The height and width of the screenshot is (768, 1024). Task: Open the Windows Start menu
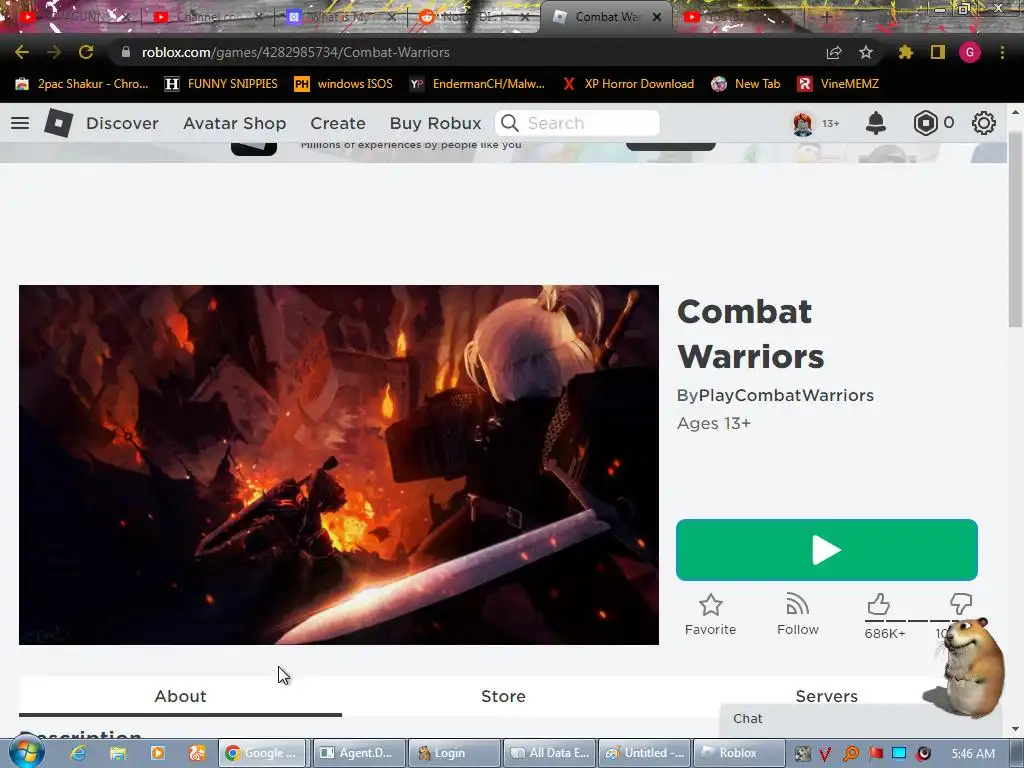point(27,752)
